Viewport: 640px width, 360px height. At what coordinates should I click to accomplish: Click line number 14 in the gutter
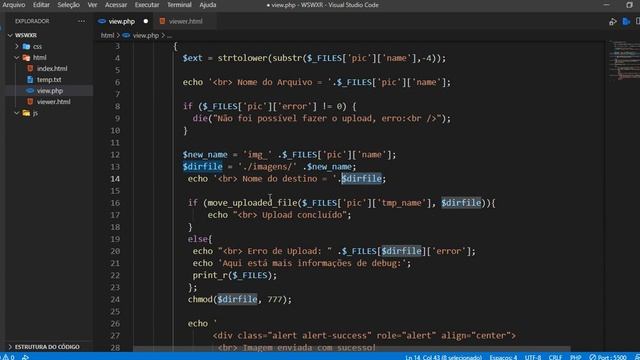[115, 179]
